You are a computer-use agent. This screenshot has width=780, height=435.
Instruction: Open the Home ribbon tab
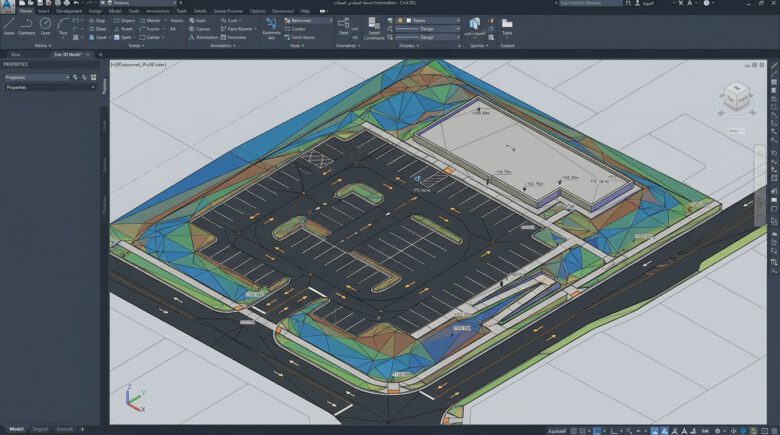tap(25, 10)
